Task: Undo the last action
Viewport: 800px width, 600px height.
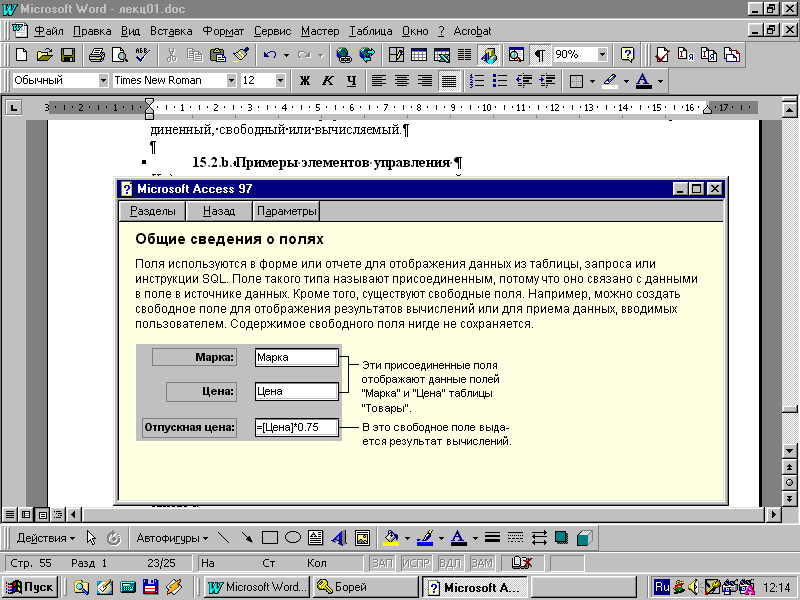Action: [270, 55]
